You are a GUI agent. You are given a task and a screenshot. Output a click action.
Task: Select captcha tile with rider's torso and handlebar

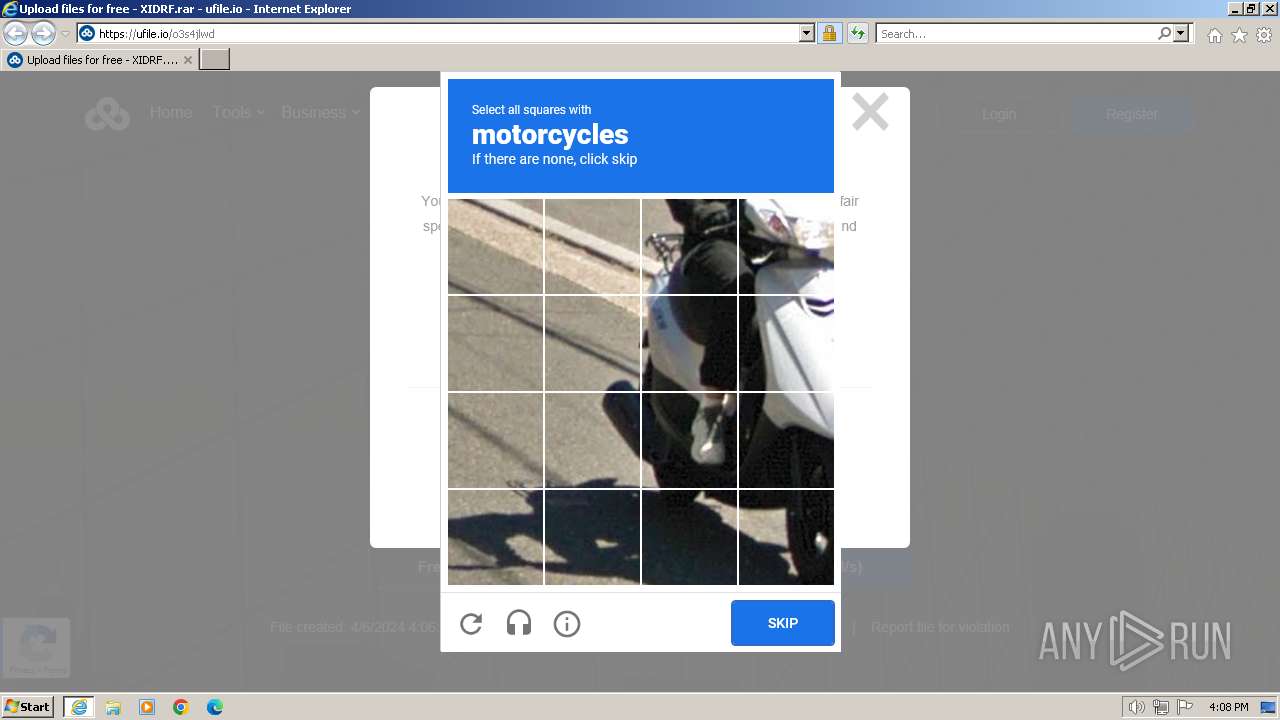(x=689, y=246)
